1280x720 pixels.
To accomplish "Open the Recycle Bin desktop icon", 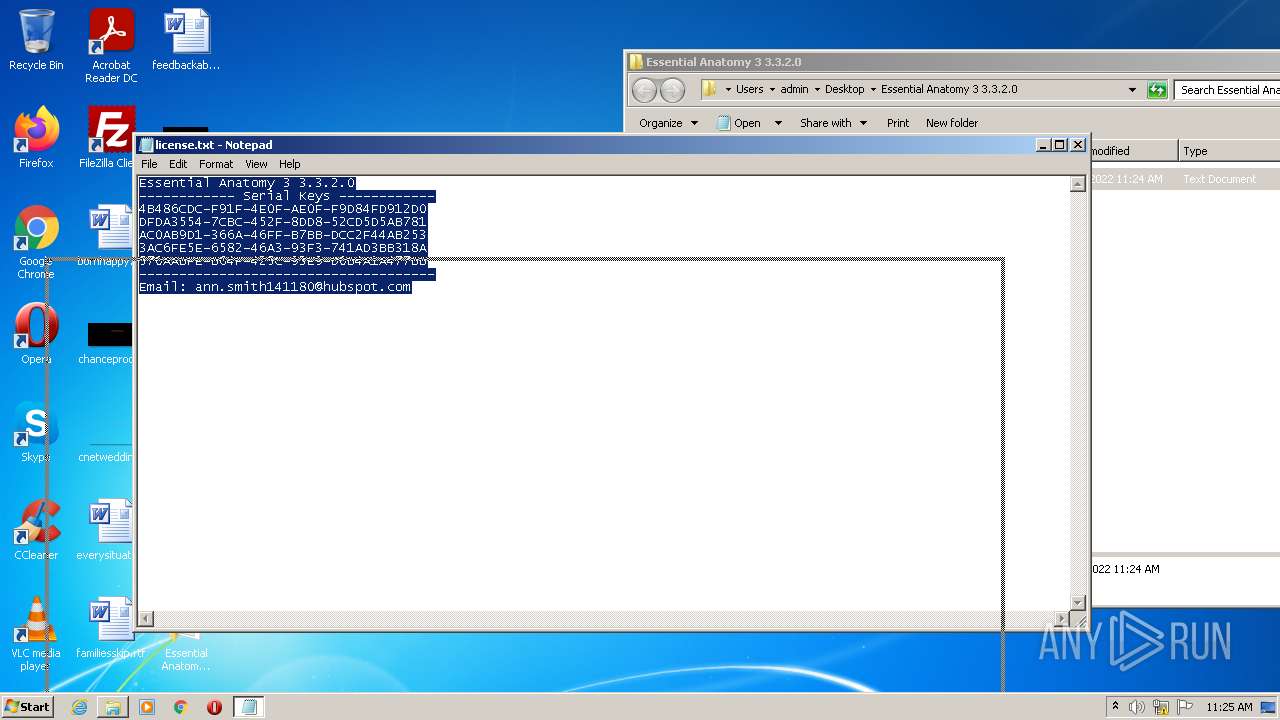I will pos(36,40).
